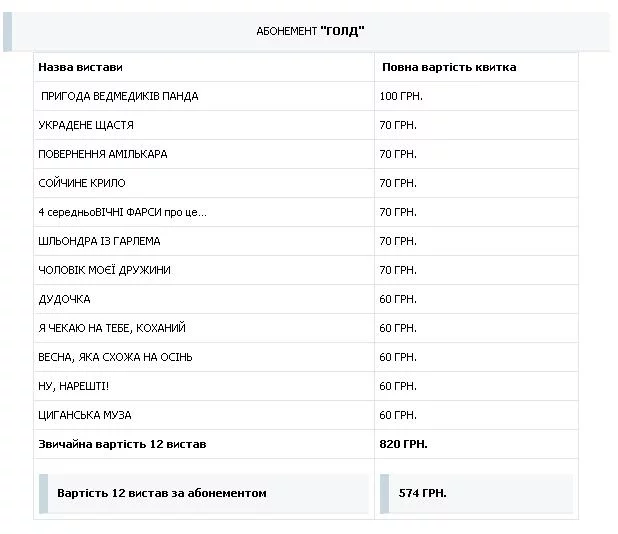The height and width of the screenshot is (534, 618).
Task: Click the 574 ГРН. subscription price
Action: pyautogui.click(x=422, y=493)
